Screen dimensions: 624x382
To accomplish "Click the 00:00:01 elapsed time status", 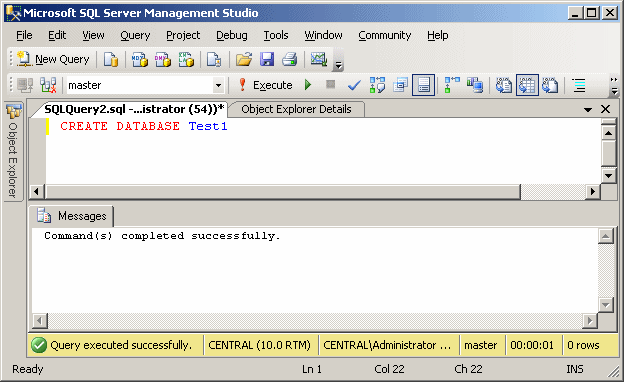I will click(532, 345).
